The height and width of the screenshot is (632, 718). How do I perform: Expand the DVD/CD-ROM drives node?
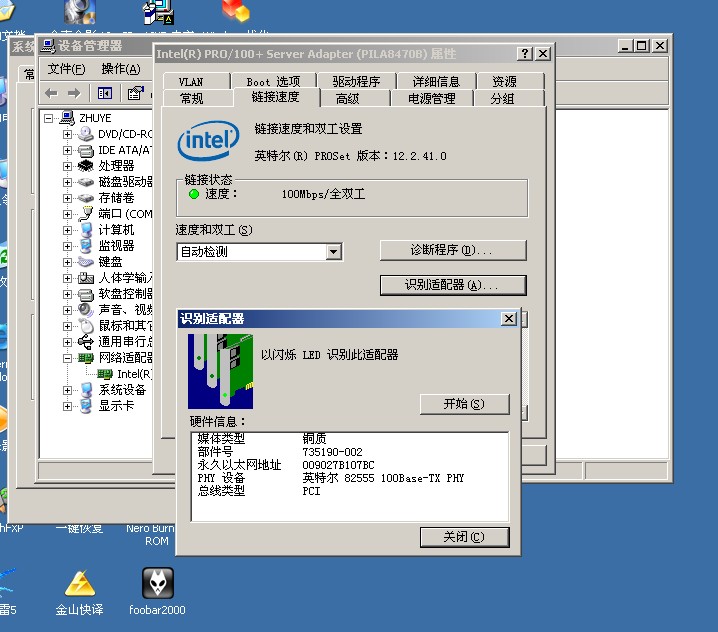click(68, 134)
